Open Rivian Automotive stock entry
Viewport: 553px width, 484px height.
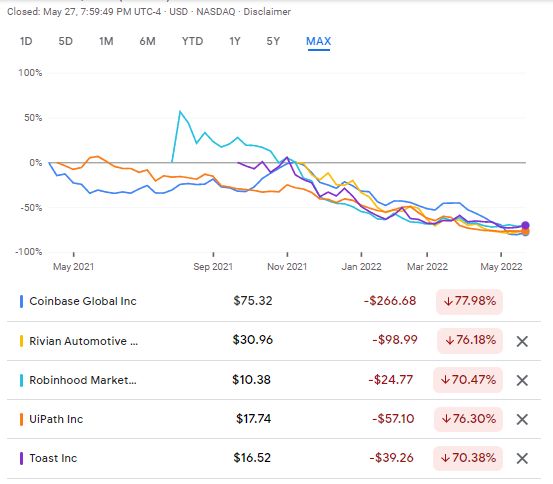(84, 341)
